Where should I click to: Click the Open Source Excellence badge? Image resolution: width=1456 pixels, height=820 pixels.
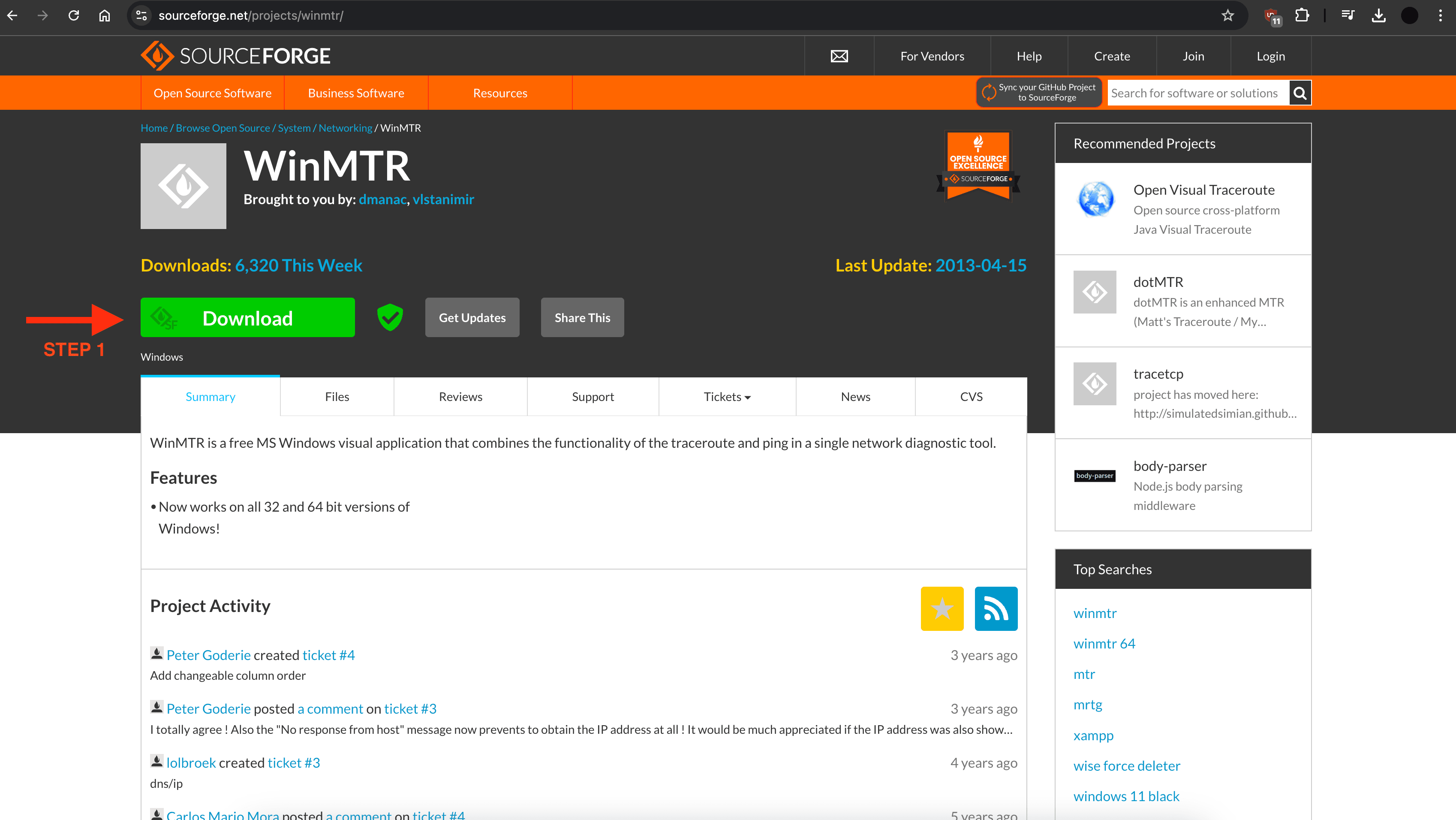pos(978,166)
